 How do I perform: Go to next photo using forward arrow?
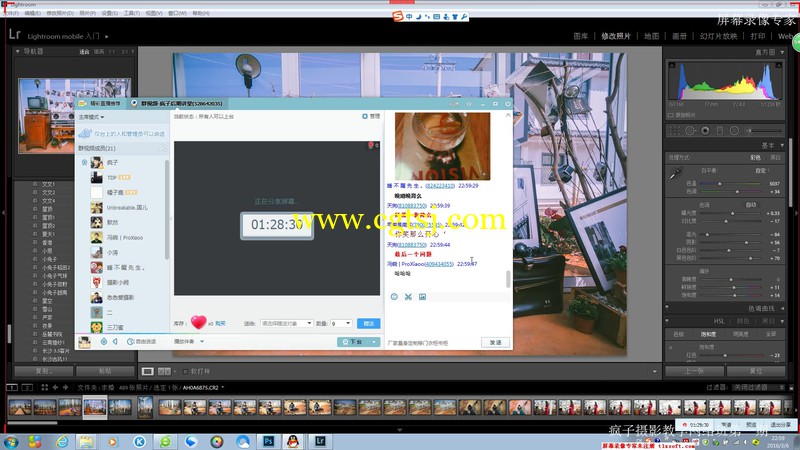[x=65, y=388]
